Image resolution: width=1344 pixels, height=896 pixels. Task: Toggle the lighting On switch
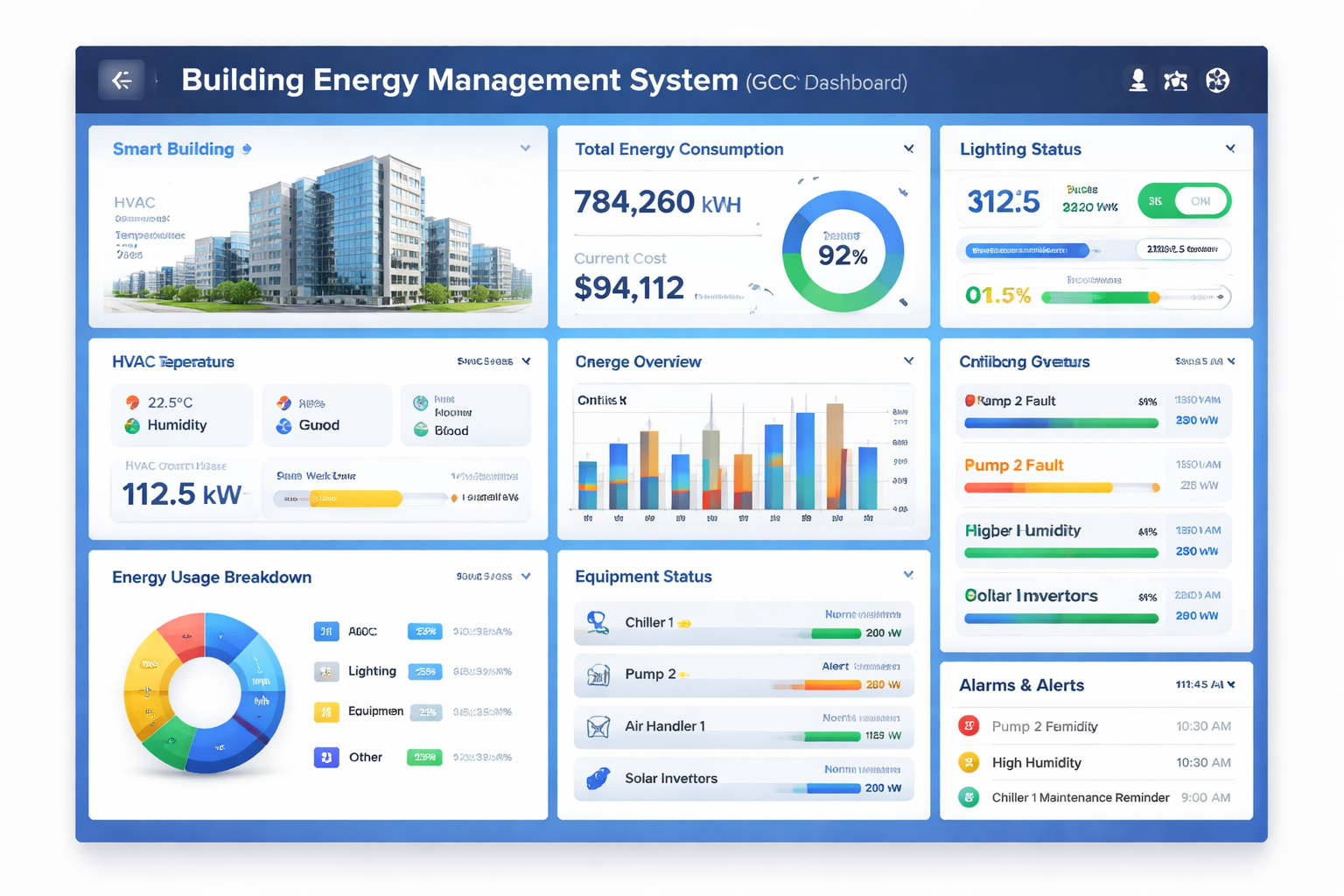pyautogui.click(x=1185, y=200)
